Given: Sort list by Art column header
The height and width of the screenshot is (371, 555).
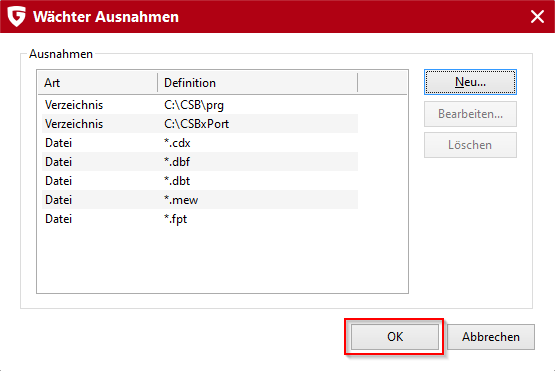Looking at the screenshot, I should point(97,82).
